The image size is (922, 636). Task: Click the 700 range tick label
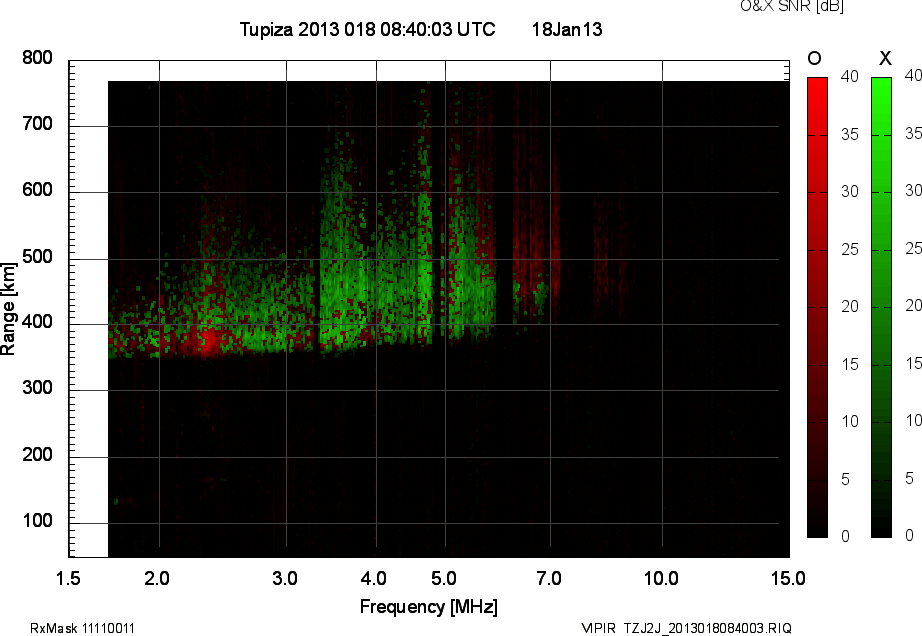[x=37, y=124]
